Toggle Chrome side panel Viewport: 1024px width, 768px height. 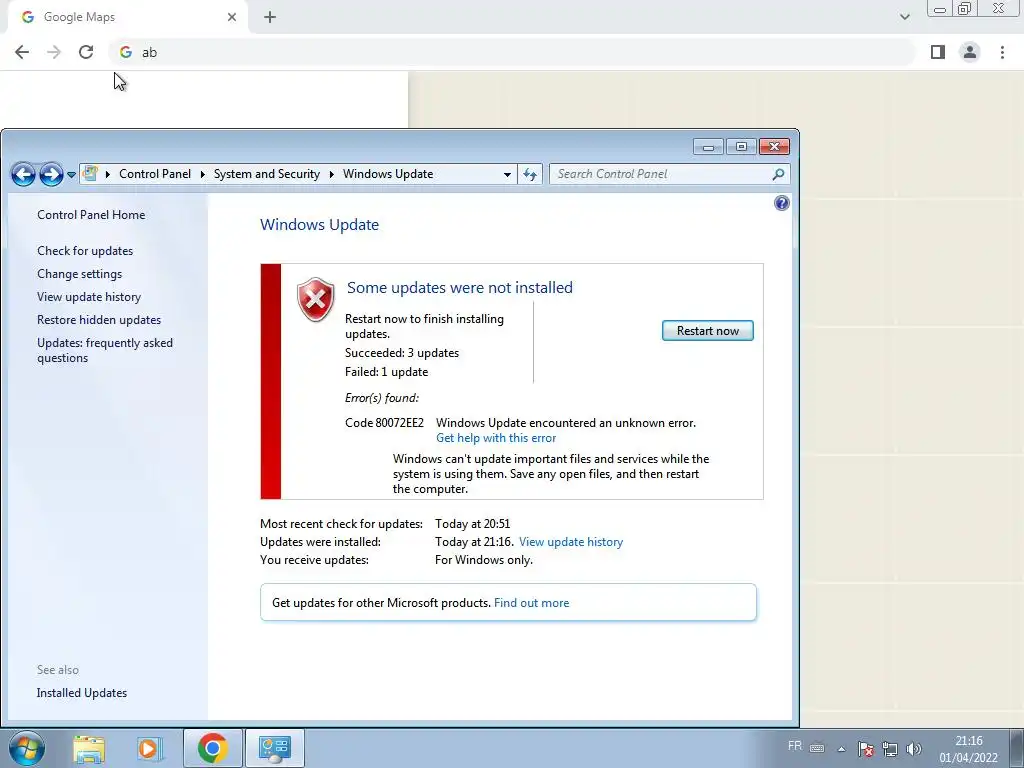938,52
